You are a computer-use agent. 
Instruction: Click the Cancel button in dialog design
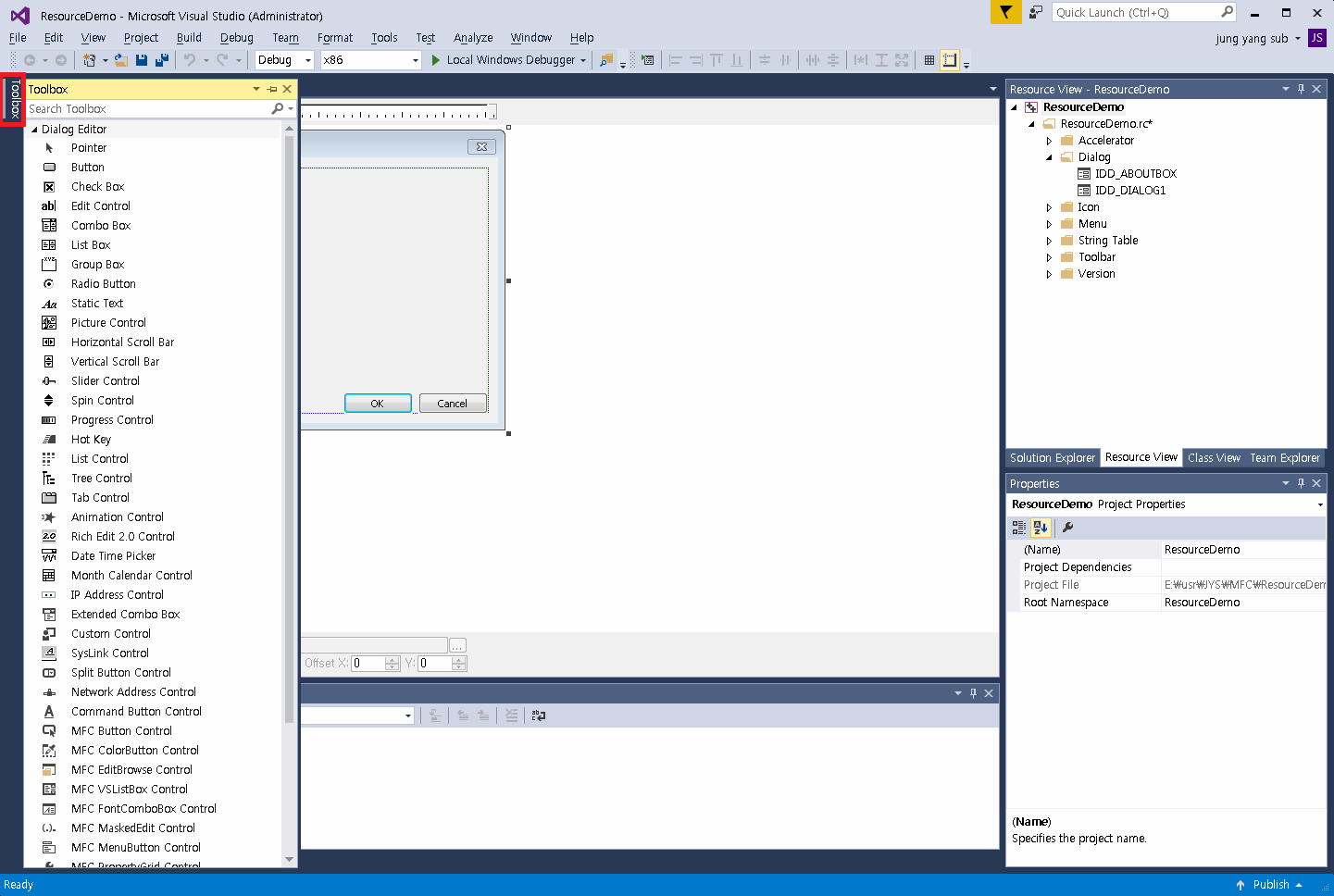coord(453,404)
